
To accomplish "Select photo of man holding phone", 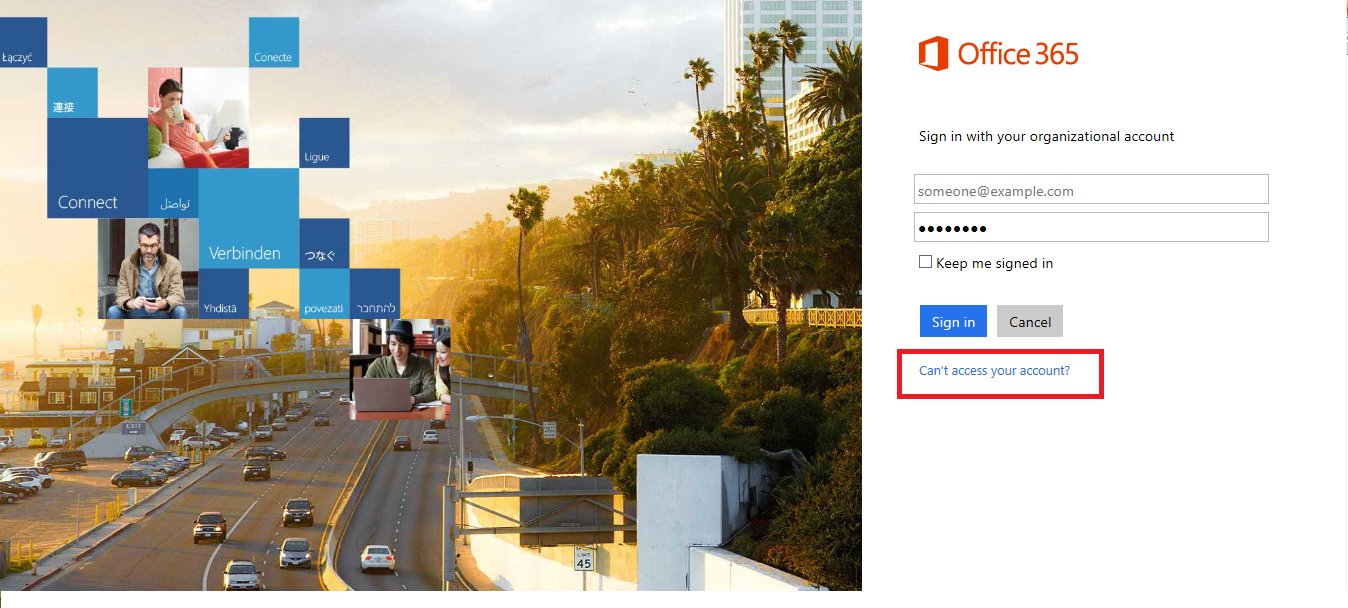I will point(148,268).
